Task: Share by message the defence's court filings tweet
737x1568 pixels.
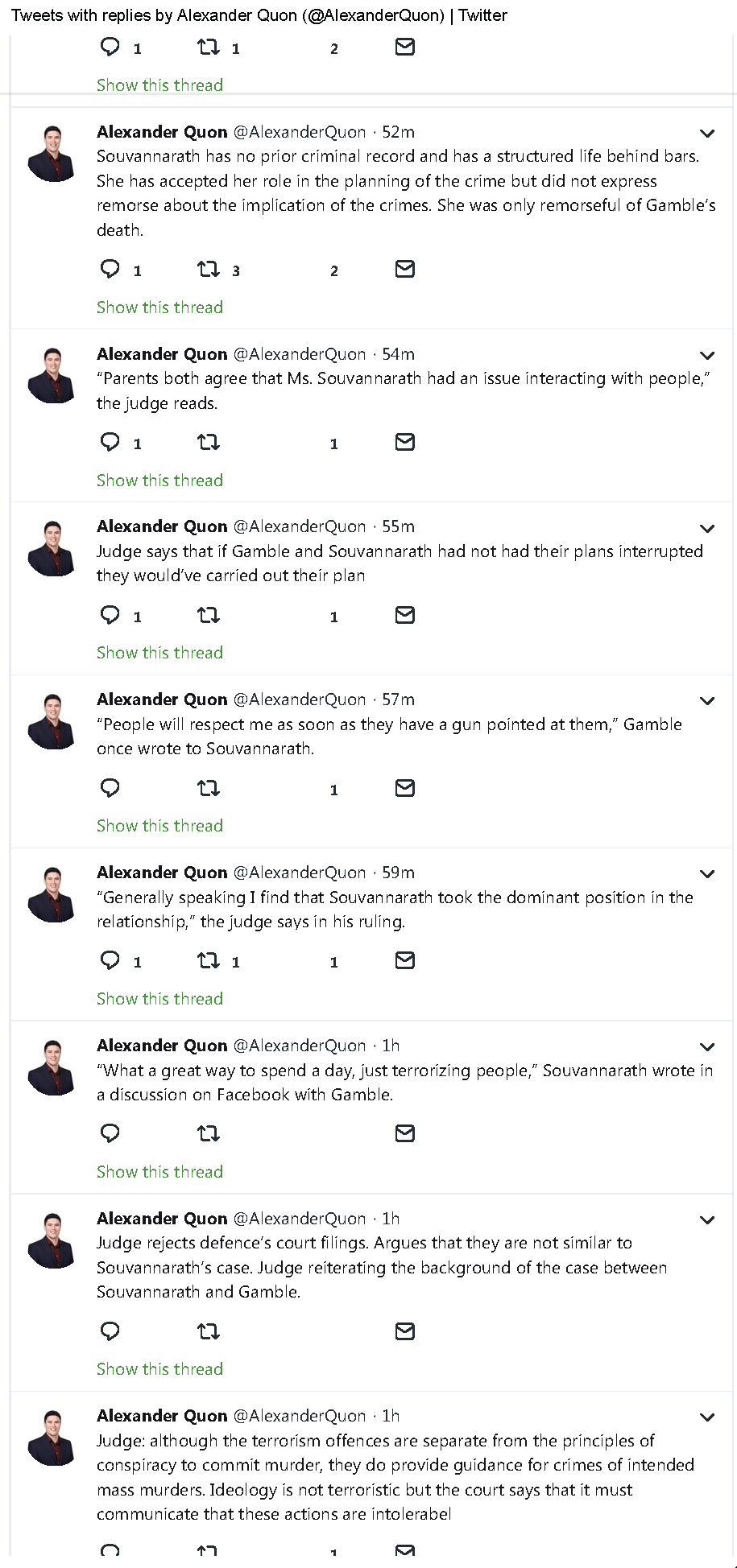Action: point(405,1331)
